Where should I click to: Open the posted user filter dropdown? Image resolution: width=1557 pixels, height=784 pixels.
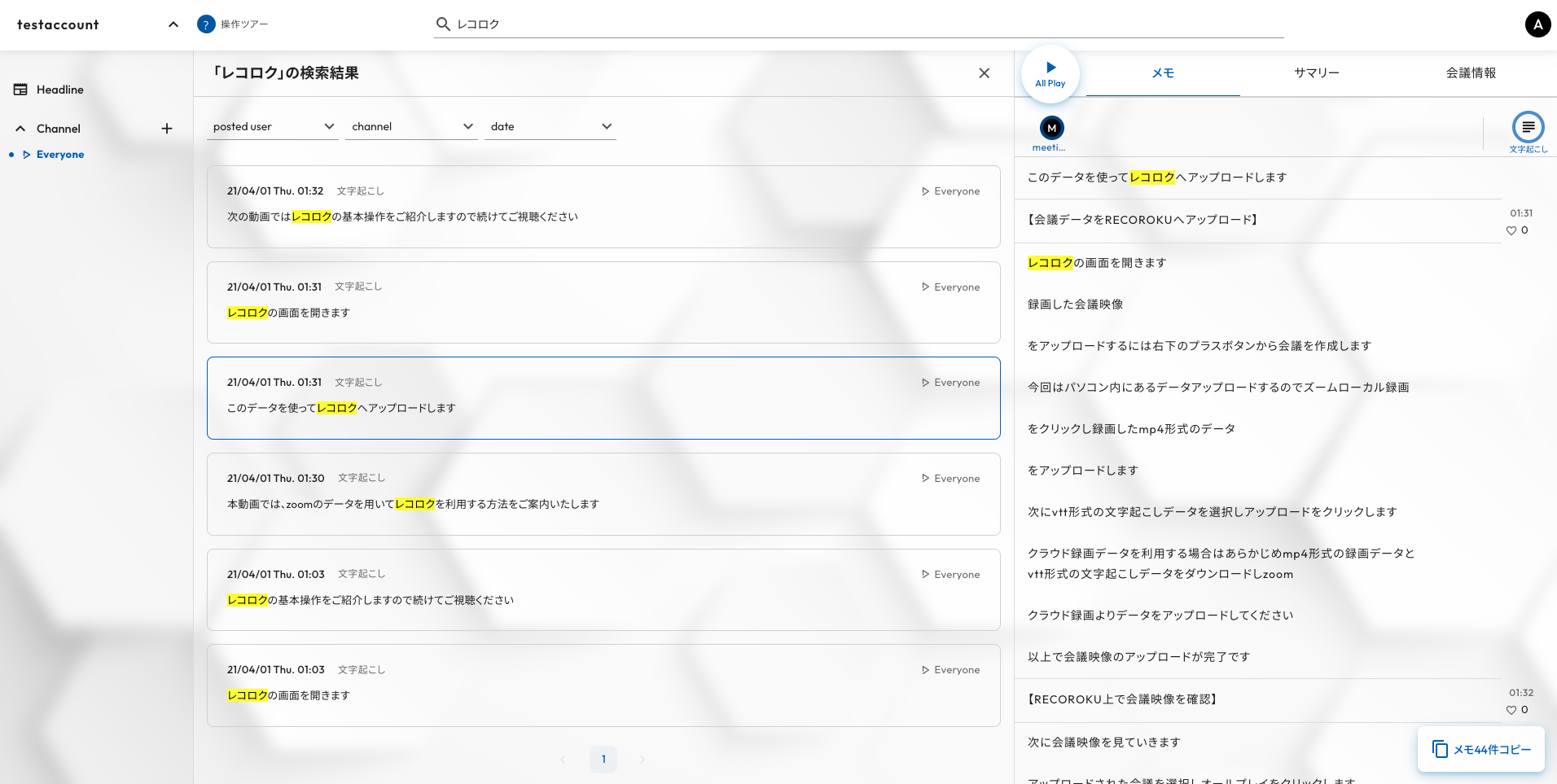coord(273,127)
